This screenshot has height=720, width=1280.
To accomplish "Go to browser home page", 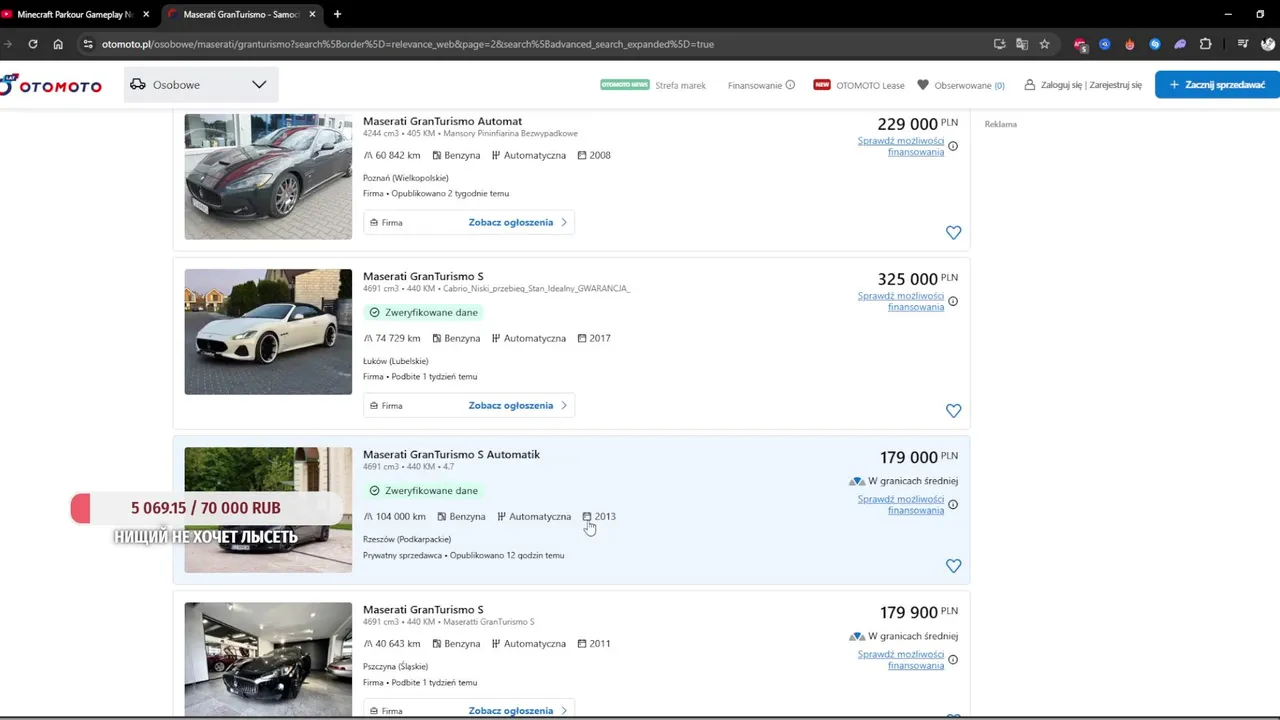I will click(x=58, y=44).
